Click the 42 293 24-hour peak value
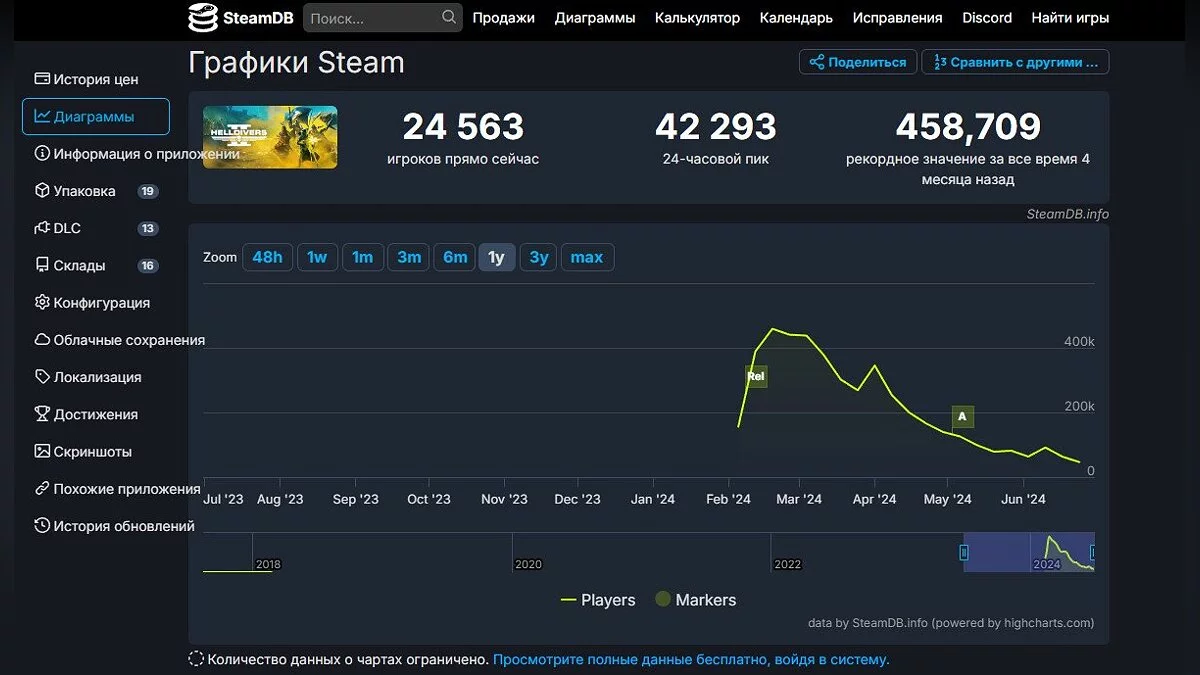This screenshot has height=675, width=1200. 716,127
